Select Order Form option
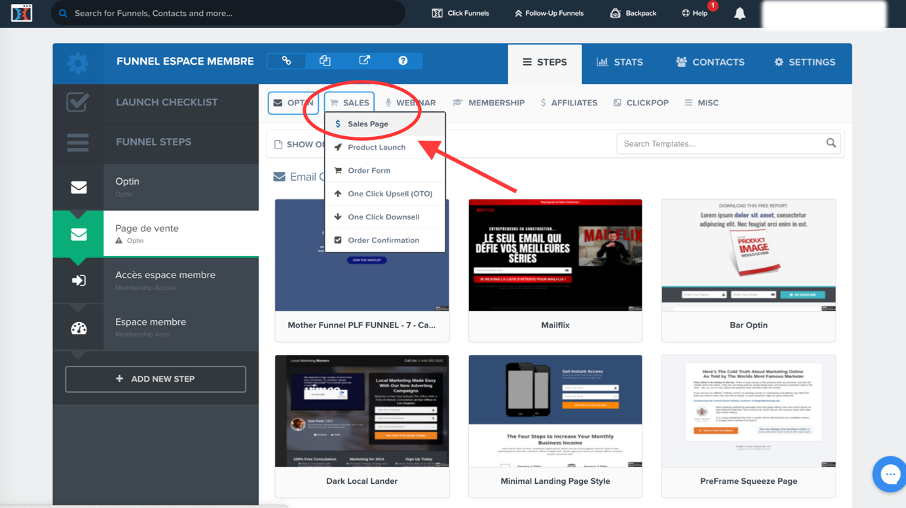Screen dimensions: 906x508 click(x=385, y=170)
